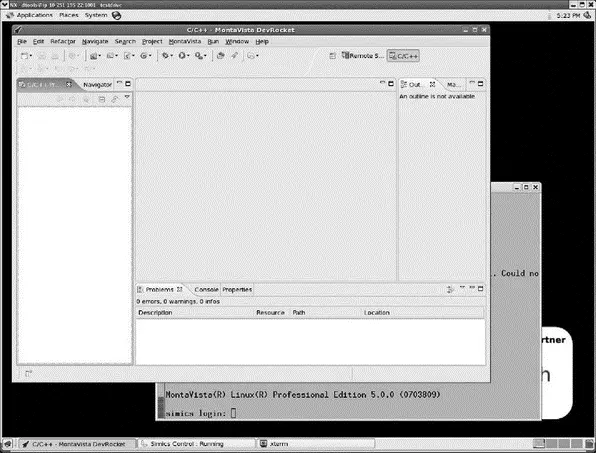Expand the Run configurations dropdown arrow
The image size is (596, 453).
pyautogui.click(x=189, y=56)
